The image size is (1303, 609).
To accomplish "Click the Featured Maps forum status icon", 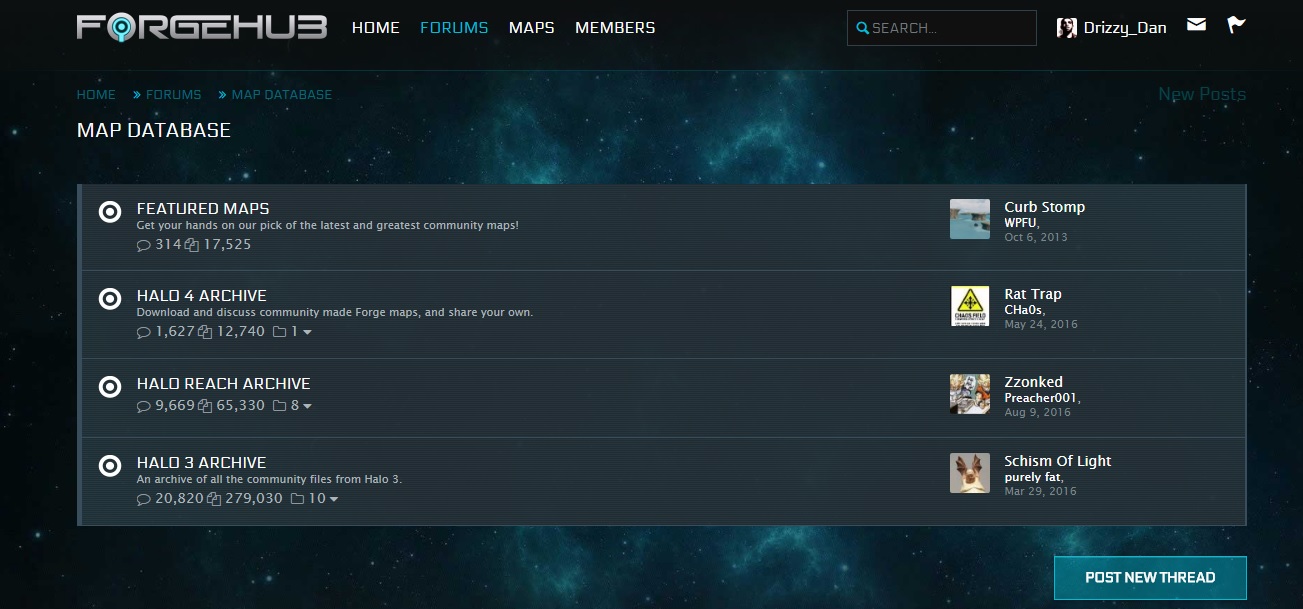I will [110, 212].
